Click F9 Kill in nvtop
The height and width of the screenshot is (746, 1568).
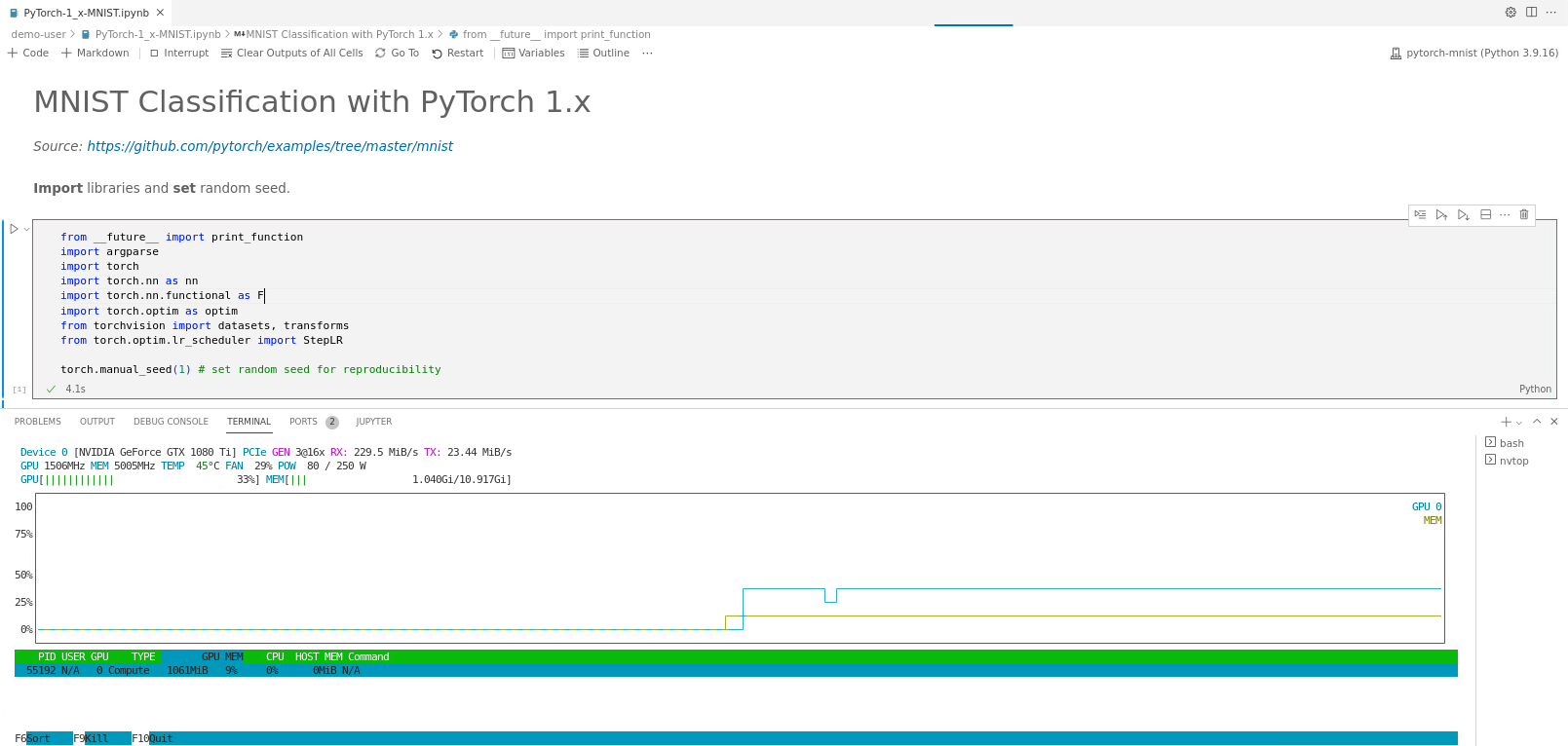[x=101, y=738]
